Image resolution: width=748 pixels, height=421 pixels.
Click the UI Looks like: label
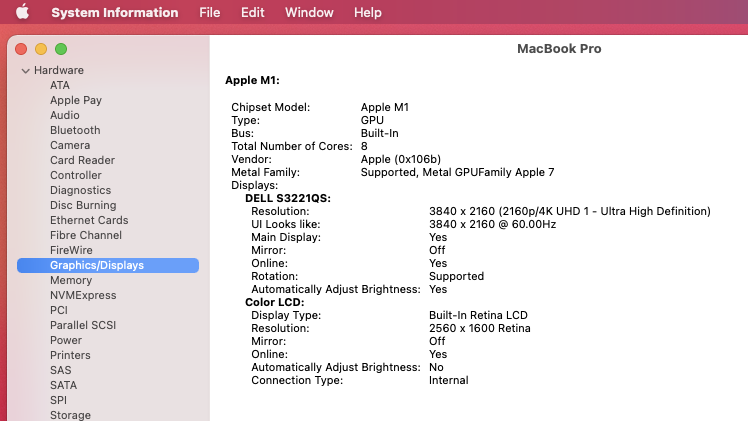coord(286,224)
